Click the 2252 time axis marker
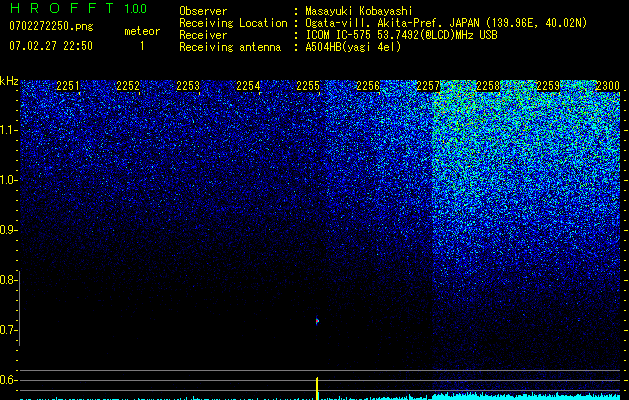The width and height of the screenshot is (629, 400). [x=128, y=86]
